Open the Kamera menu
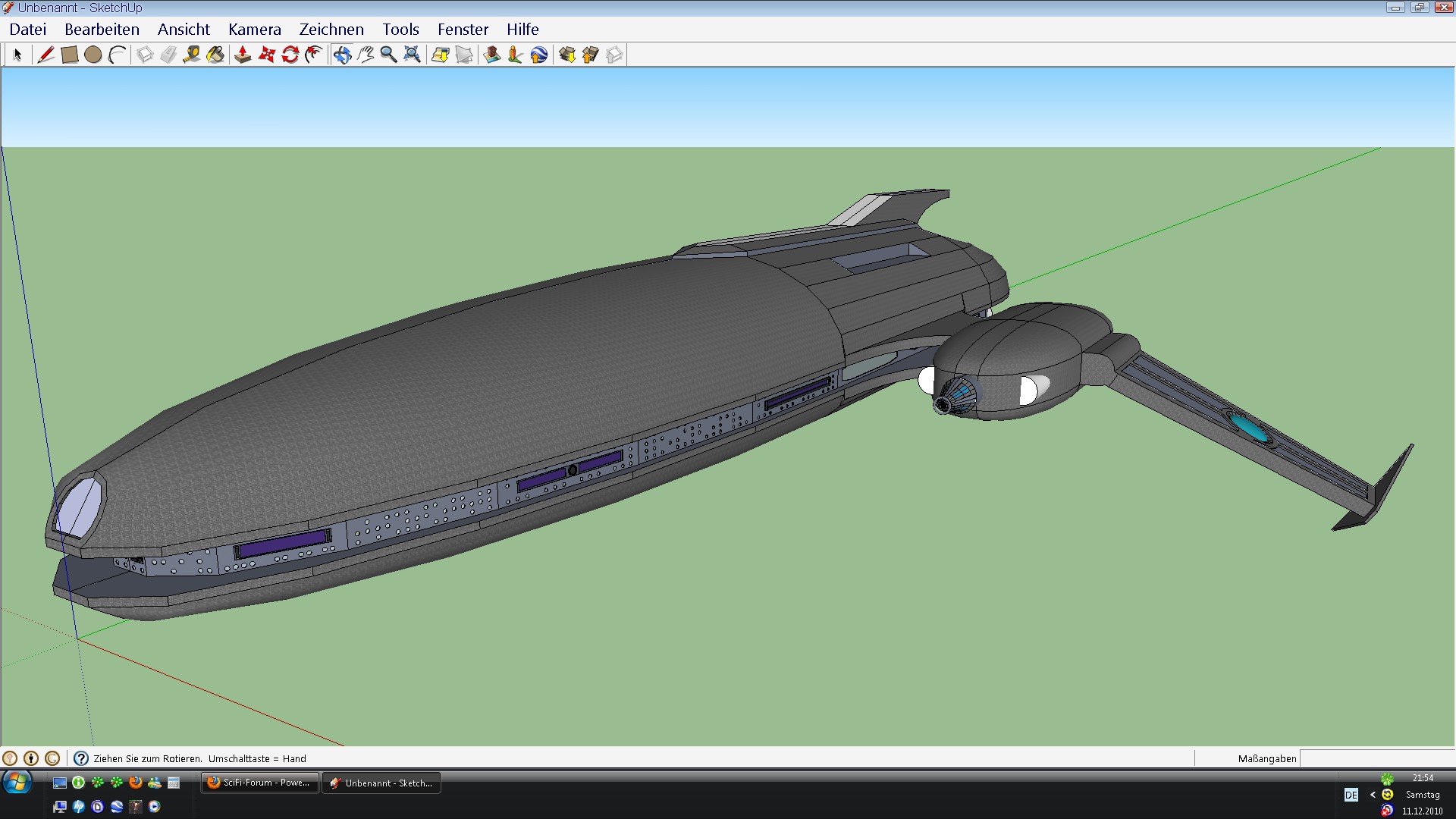Screen dimensions: 1456x819 point(254,30)
